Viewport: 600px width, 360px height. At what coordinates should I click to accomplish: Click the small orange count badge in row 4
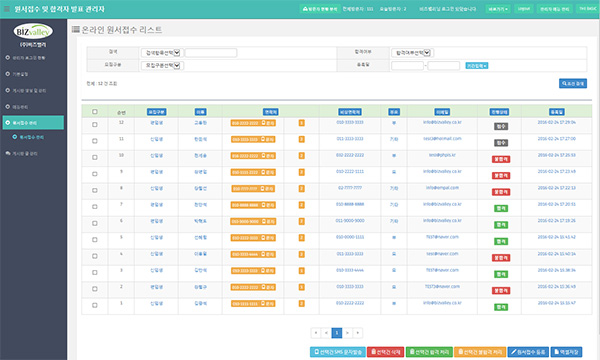click(x=302, y=254)
